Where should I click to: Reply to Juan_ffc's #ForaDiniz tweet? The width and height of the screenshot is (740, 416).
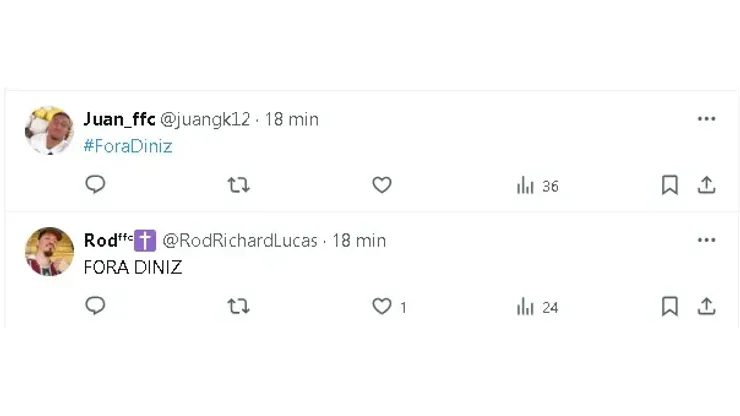pyautogui.click(x=95, y=185)
